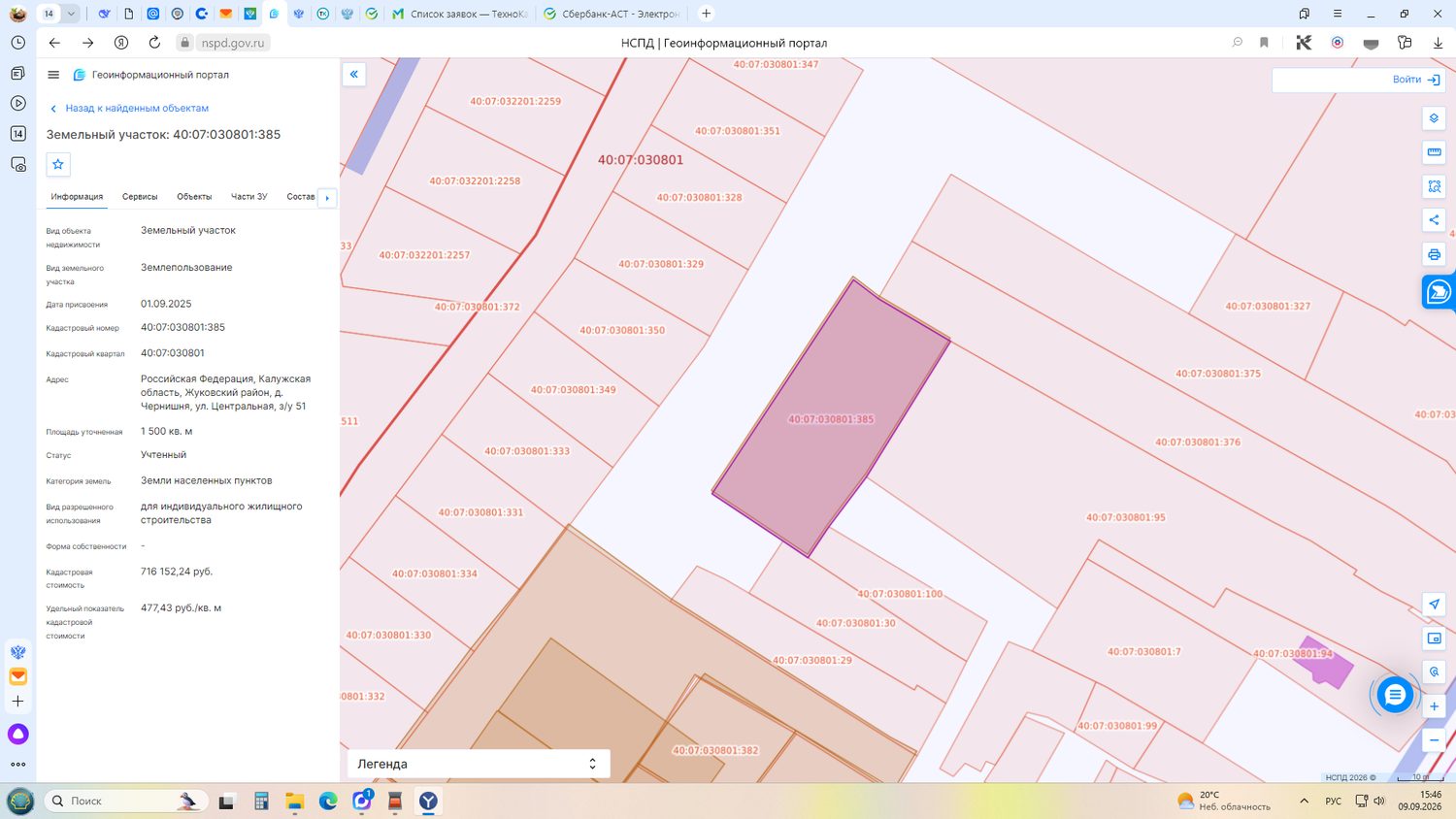Open the Состав tab
The image size is (1456, 819).
pos(301,197)
